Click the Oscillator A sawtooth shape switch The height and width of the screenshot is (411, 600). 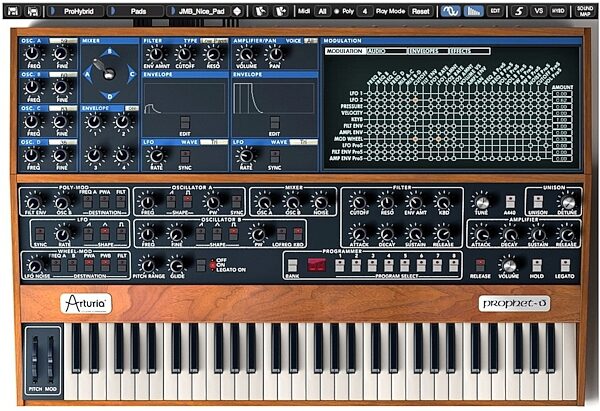coord(171,201)
